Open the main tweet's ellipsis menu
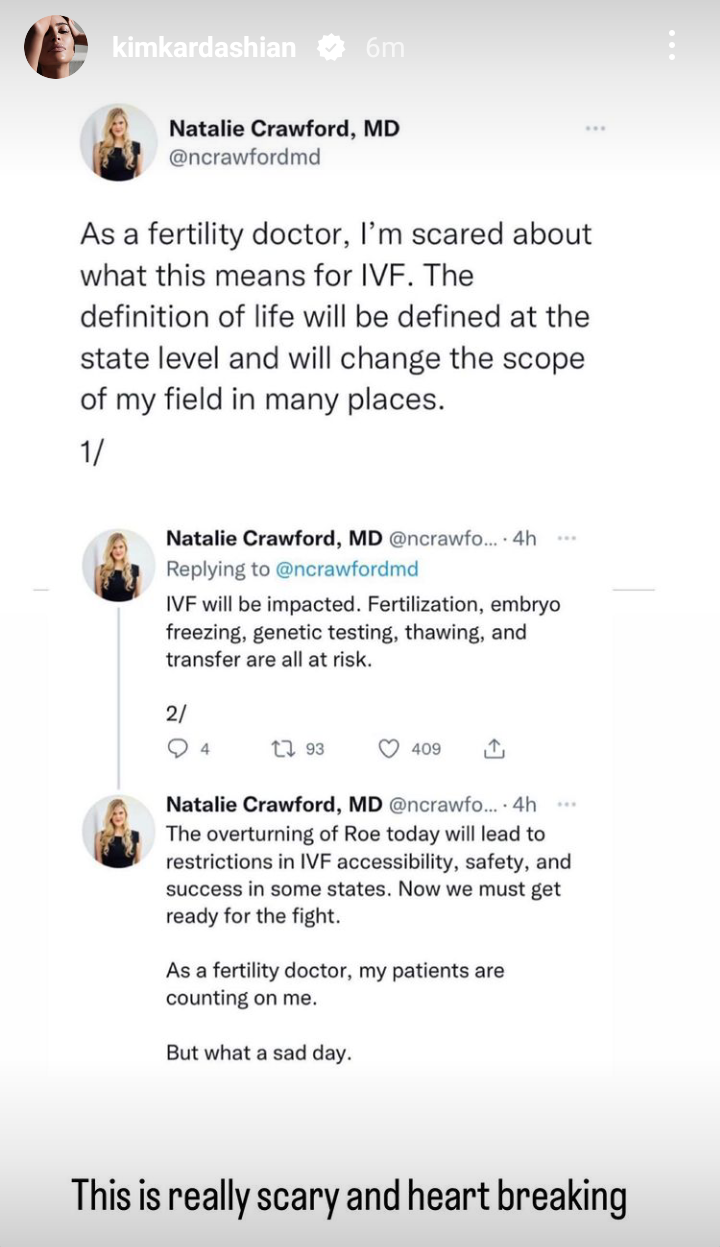 click(x=595, y=128)
